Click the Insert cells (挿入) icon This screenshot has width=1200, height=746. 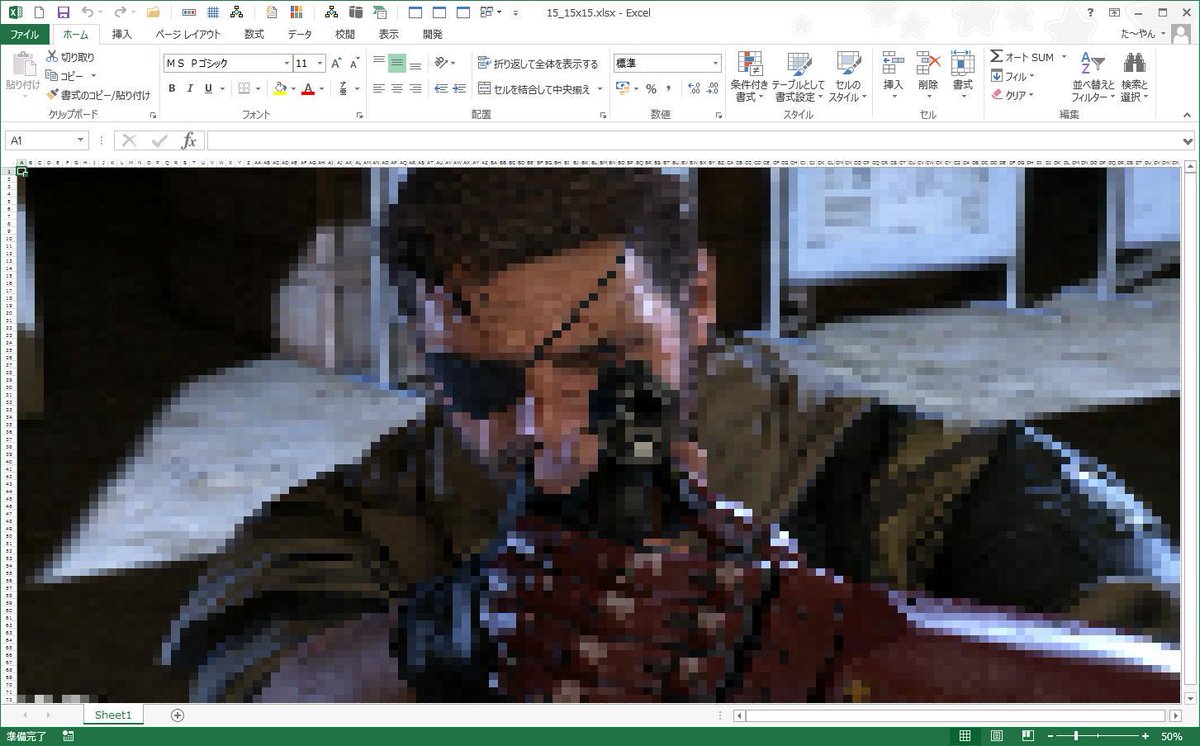[x=893, y=64]
